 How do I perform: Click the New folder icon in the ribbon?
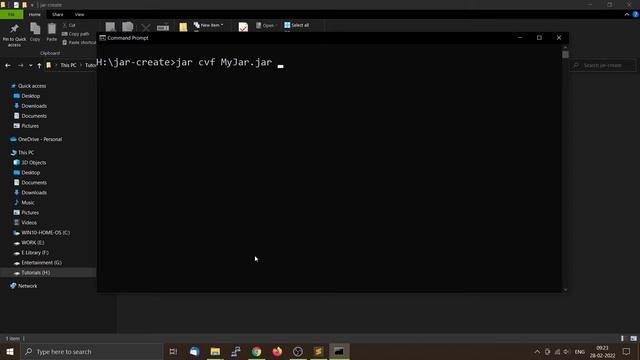(x=183, y=27)
